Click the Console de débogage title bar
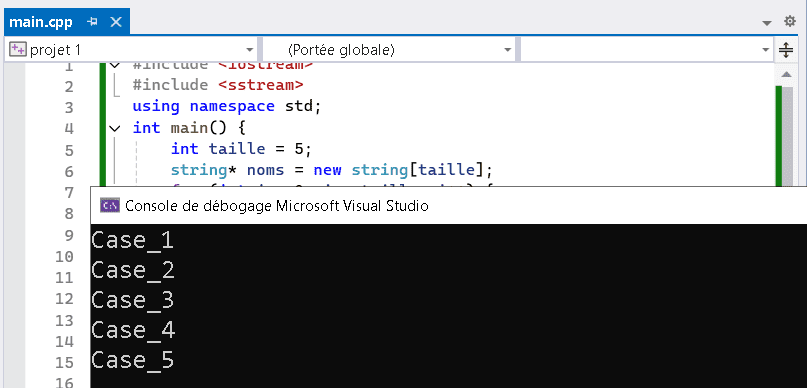The height and width of the screenshot is (388, 807). (x=448, y=206)
